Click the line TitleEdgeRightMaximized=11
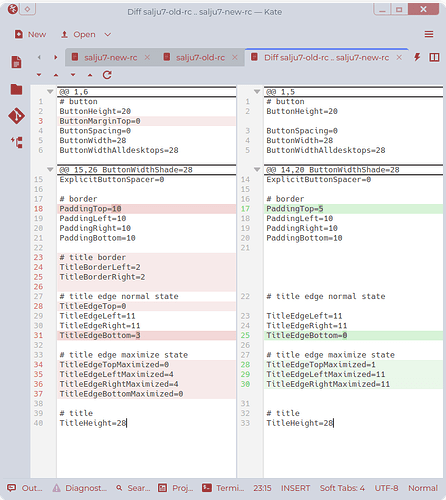The width and height of the screenshot is (446, 500). [353, 384]
